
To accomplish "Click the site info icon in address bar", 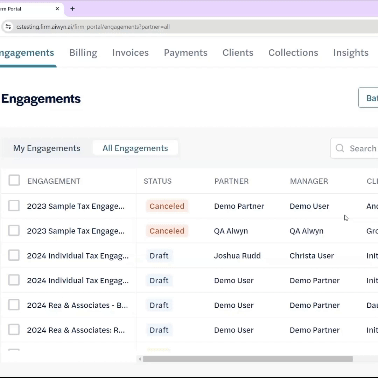I will [8, 26].
